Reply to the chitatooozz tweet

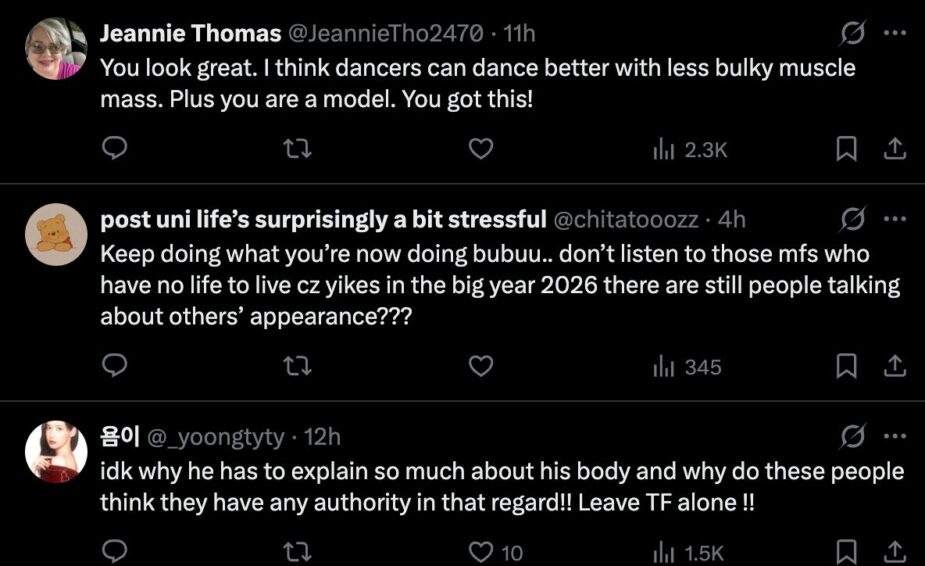(x=116, y=367)
